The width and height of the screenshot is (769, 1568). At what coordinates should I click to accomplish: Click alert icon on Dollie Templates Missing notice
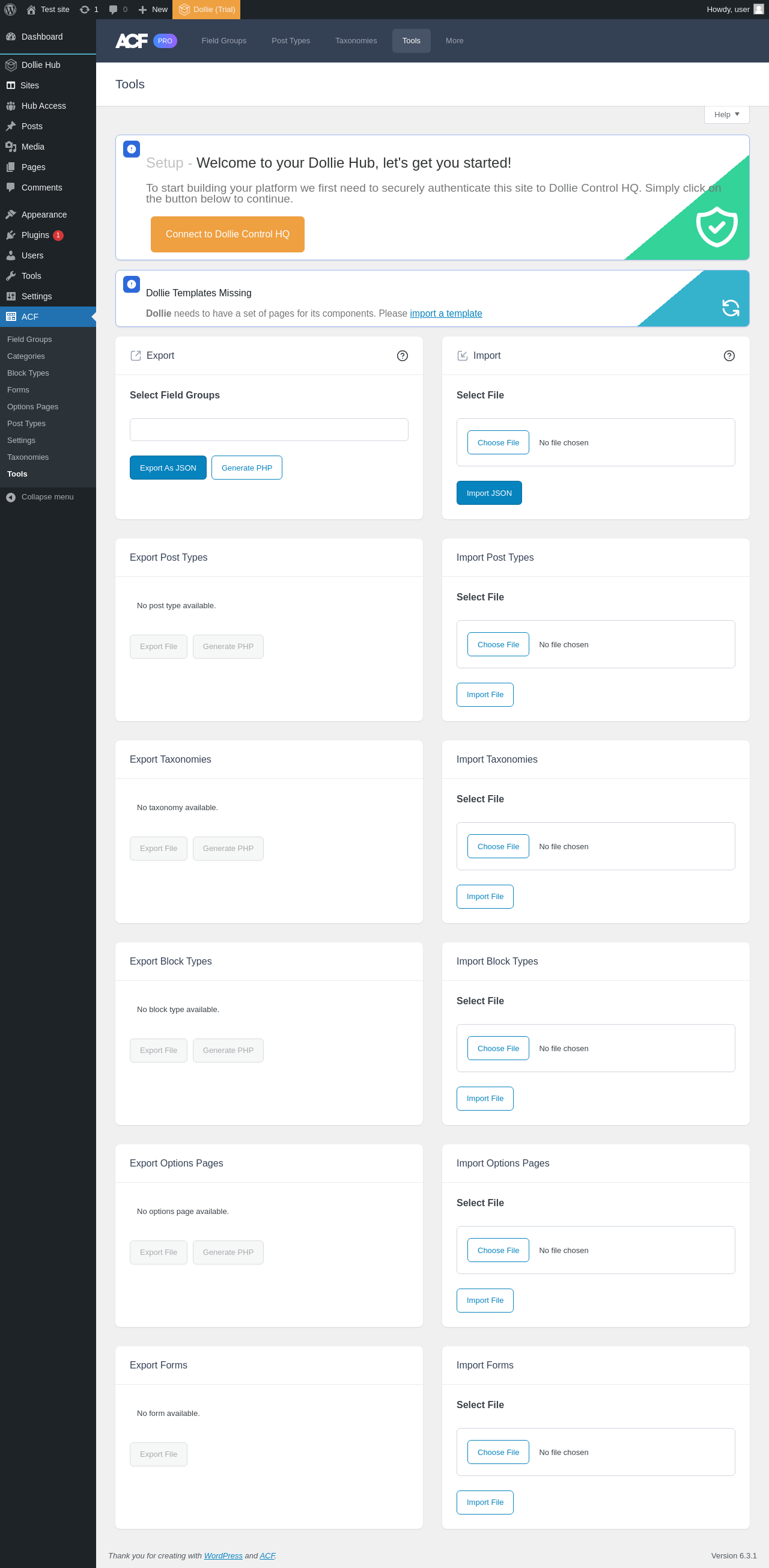pos(132,284)
